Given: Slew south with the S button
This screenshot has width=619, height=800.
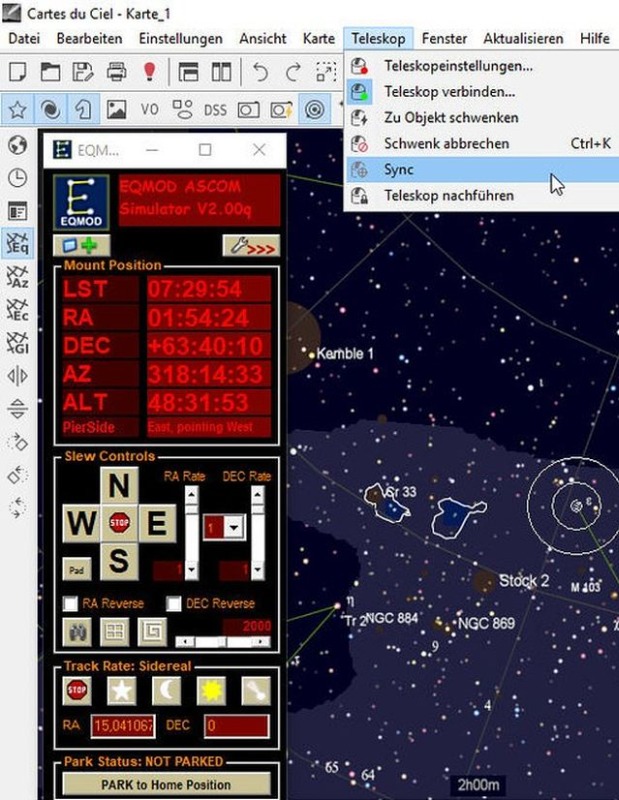Looking at the screenshot, I should [x=119, y=561].
